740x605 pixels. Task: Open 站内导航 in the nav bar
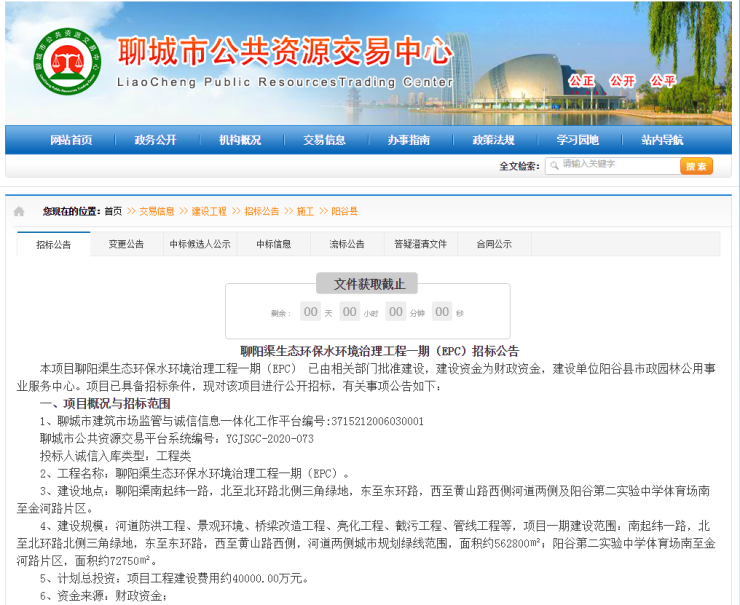pyautogui.click(x=662, y=140)
